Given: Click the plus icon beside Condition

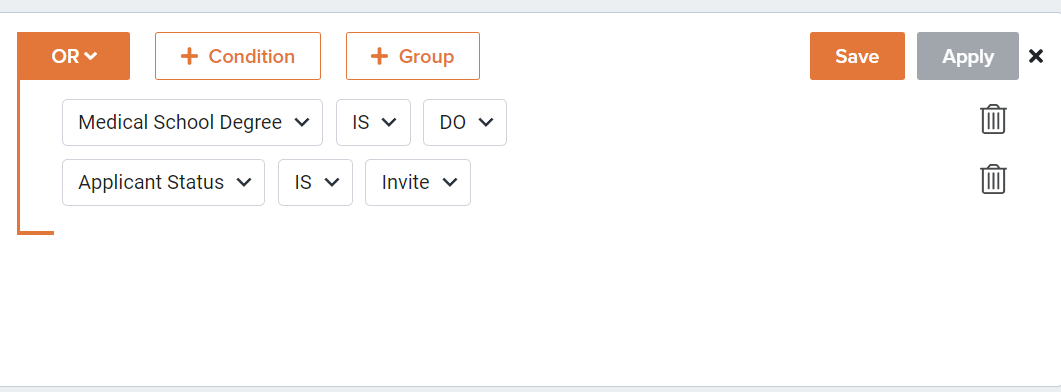Looking at the screenshot, I should 189,56.
